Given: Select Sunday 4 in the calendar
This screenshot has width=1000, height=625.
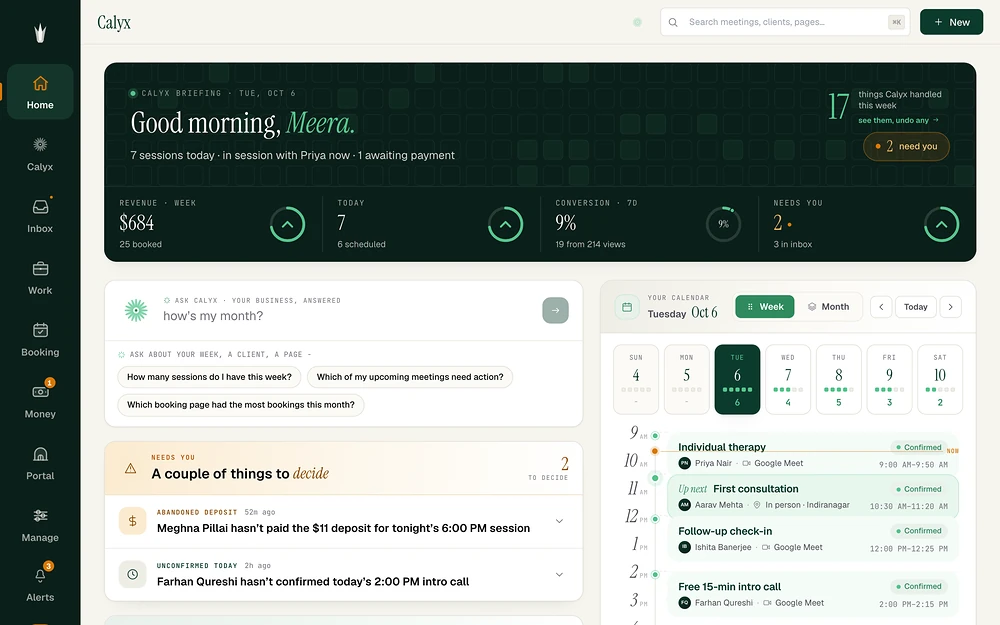Looking at the screenshot, I should [636, 379].
